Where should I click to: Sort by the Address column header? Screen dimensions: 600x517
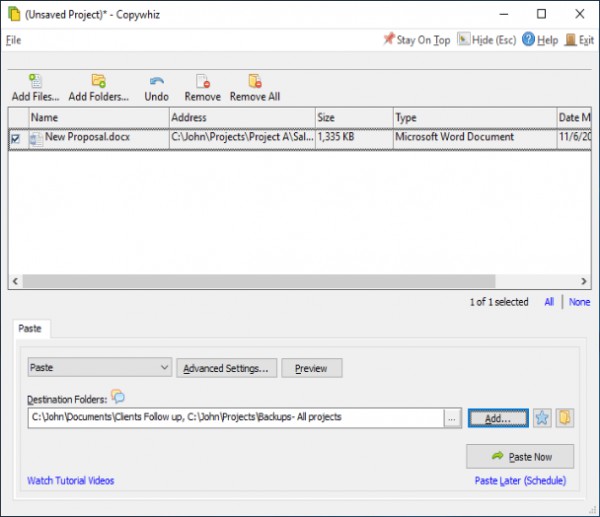[242, 117]
